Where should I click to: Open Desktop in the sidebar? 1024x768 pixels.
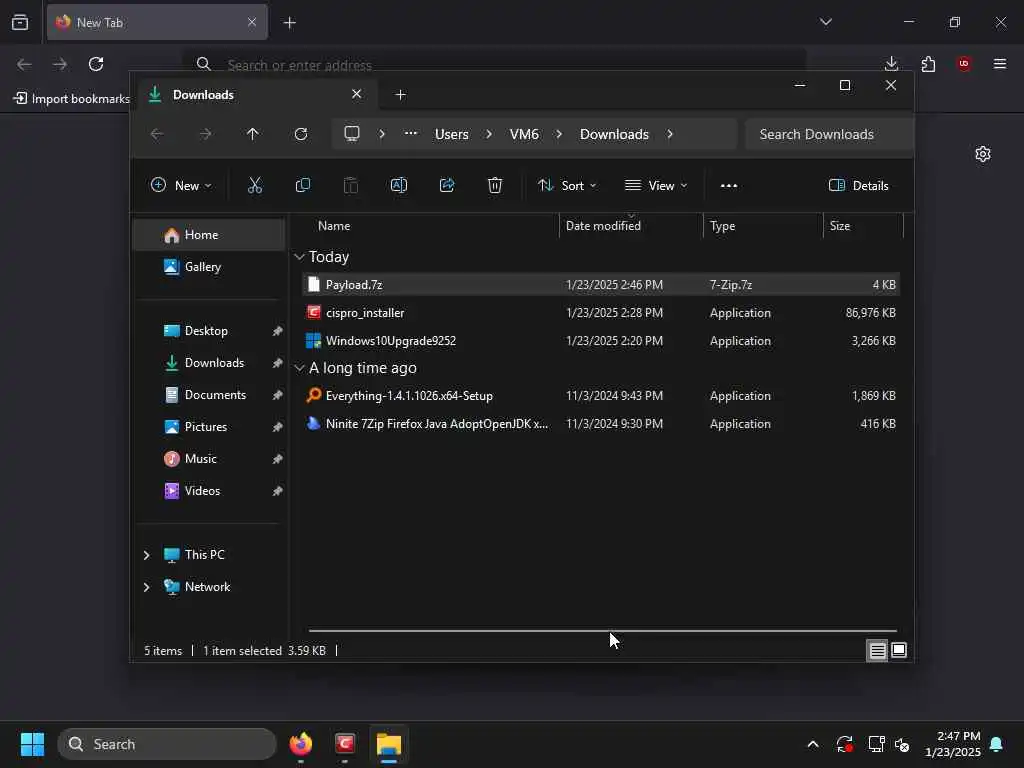point(209,331)
